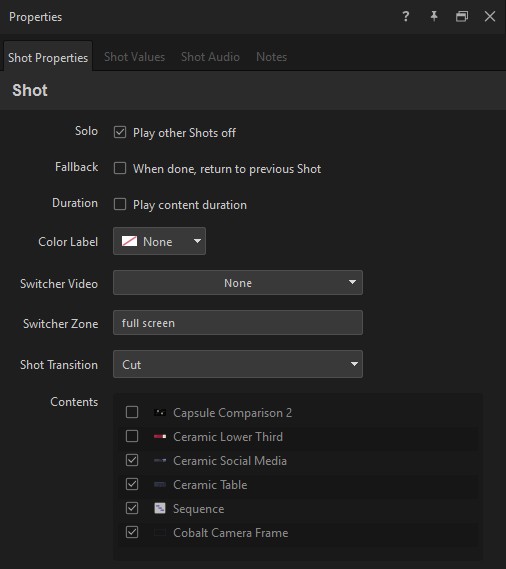Click the Cobalt Camera Frame thumbnail icon
This screenshot has height=569, width=506.
160,532
